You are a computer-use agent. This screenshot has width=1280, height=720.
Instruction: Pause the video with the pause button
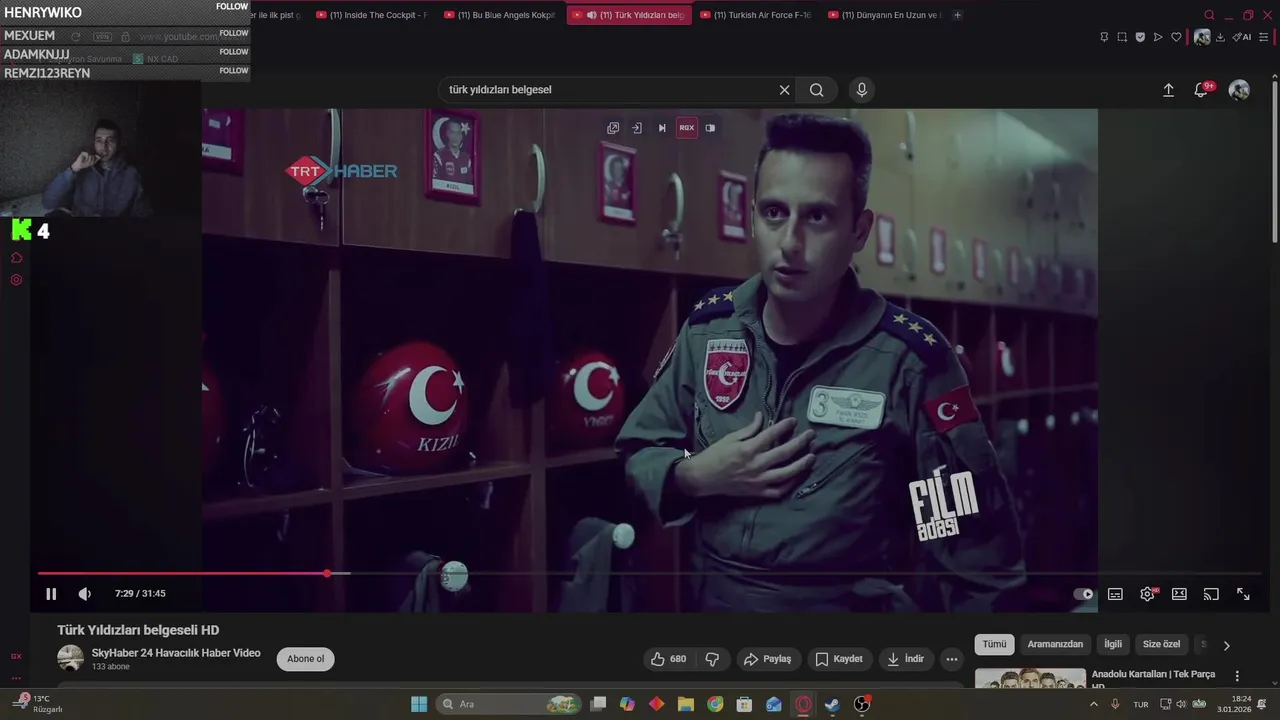point(51,594)
